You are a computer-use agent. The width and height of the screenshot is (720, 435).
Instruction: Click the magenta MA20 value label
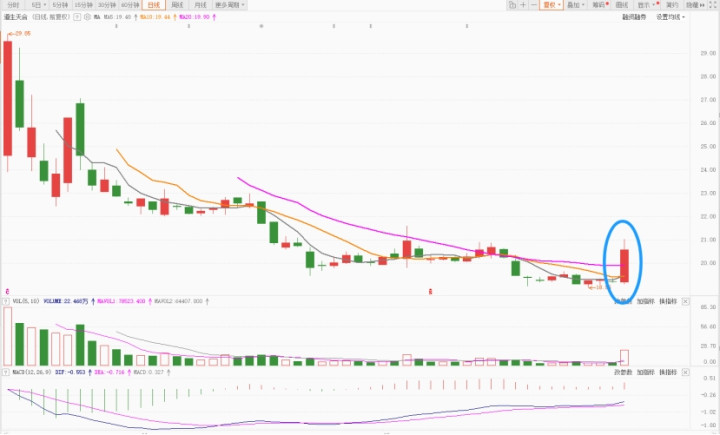pos(195,17)
